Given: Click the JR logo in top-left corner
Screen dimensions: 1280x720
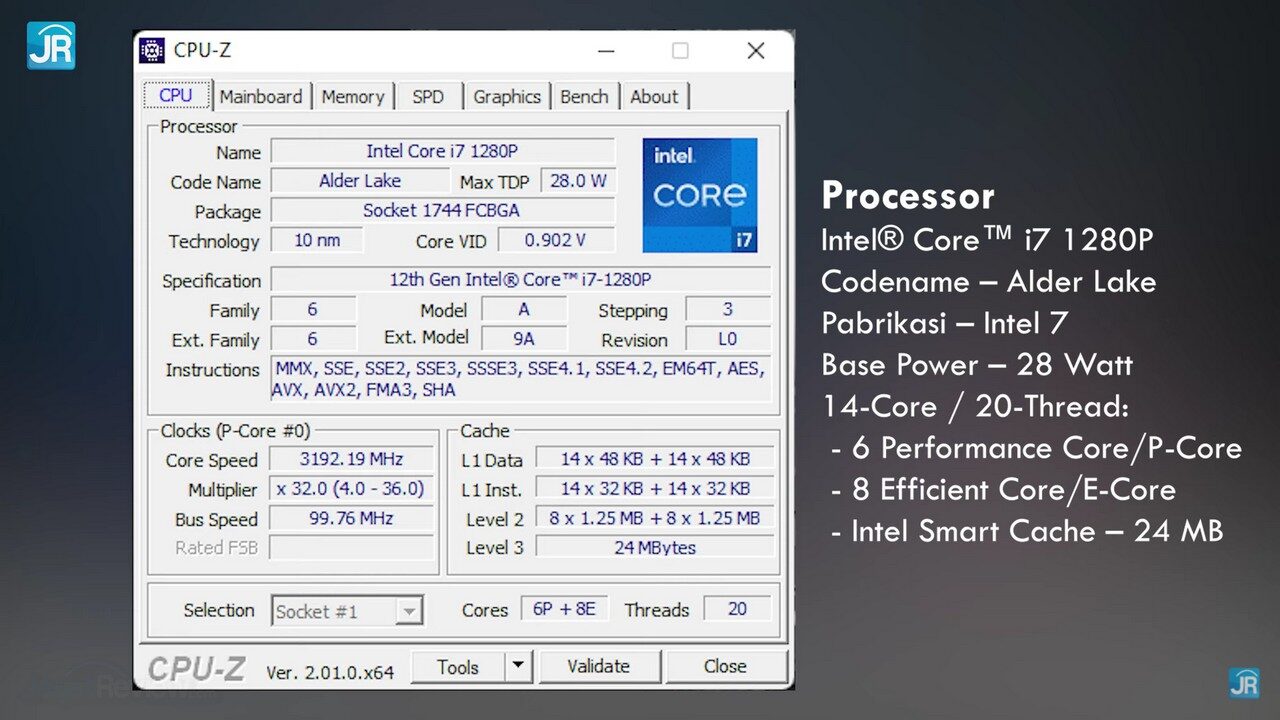Looking at the screenshot, I should click(51, 46).
